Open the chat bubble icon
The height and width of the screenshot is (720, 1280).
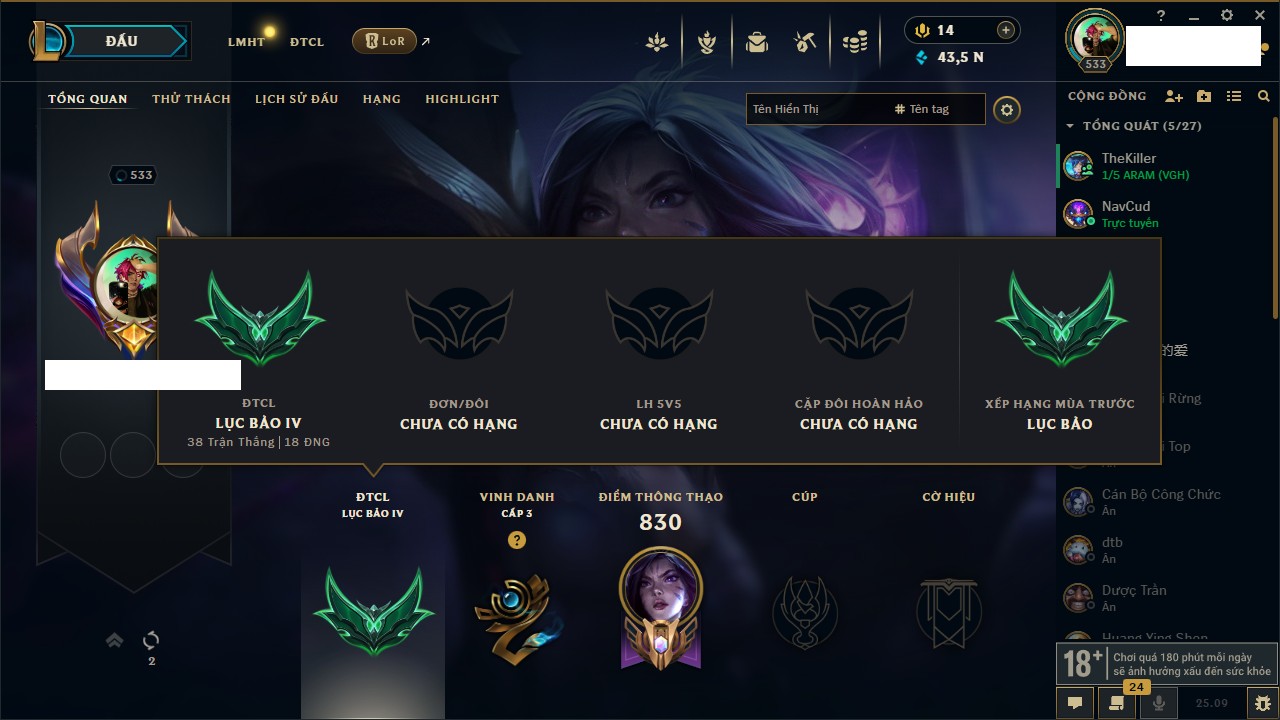point(1075,703)
